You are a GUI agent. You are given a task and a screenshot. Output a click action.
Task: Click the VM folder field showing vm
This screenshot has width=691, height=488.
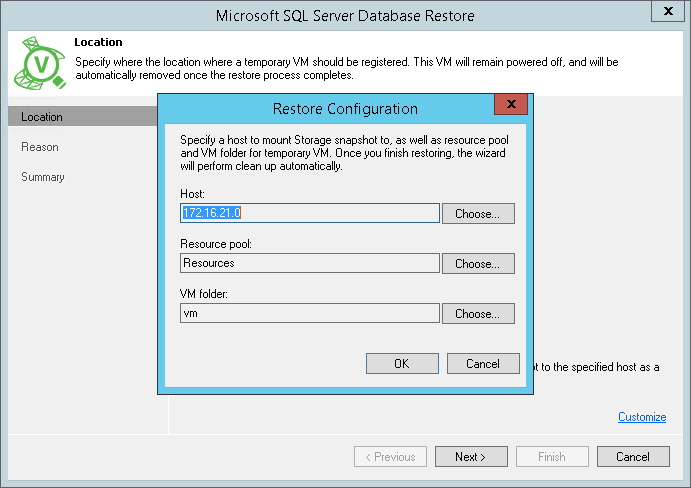pyautogui.click(x=310, y=313)
